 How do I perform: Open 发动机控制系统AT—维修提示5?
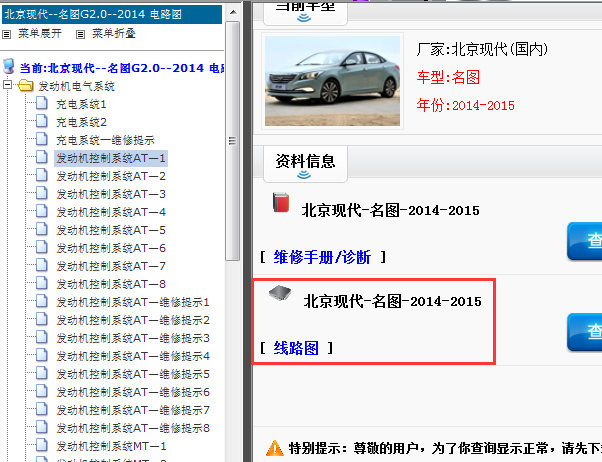(133, 374)
